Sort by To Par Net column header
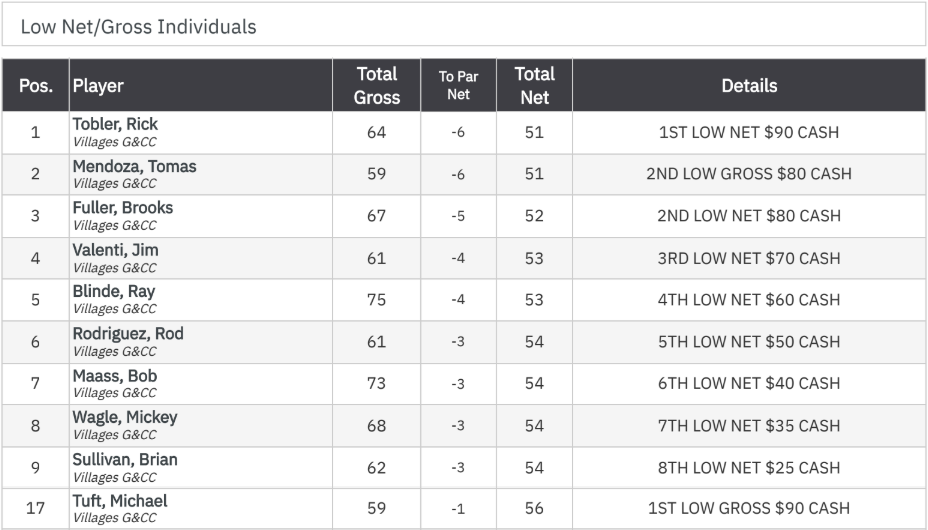 pos(458,85)
